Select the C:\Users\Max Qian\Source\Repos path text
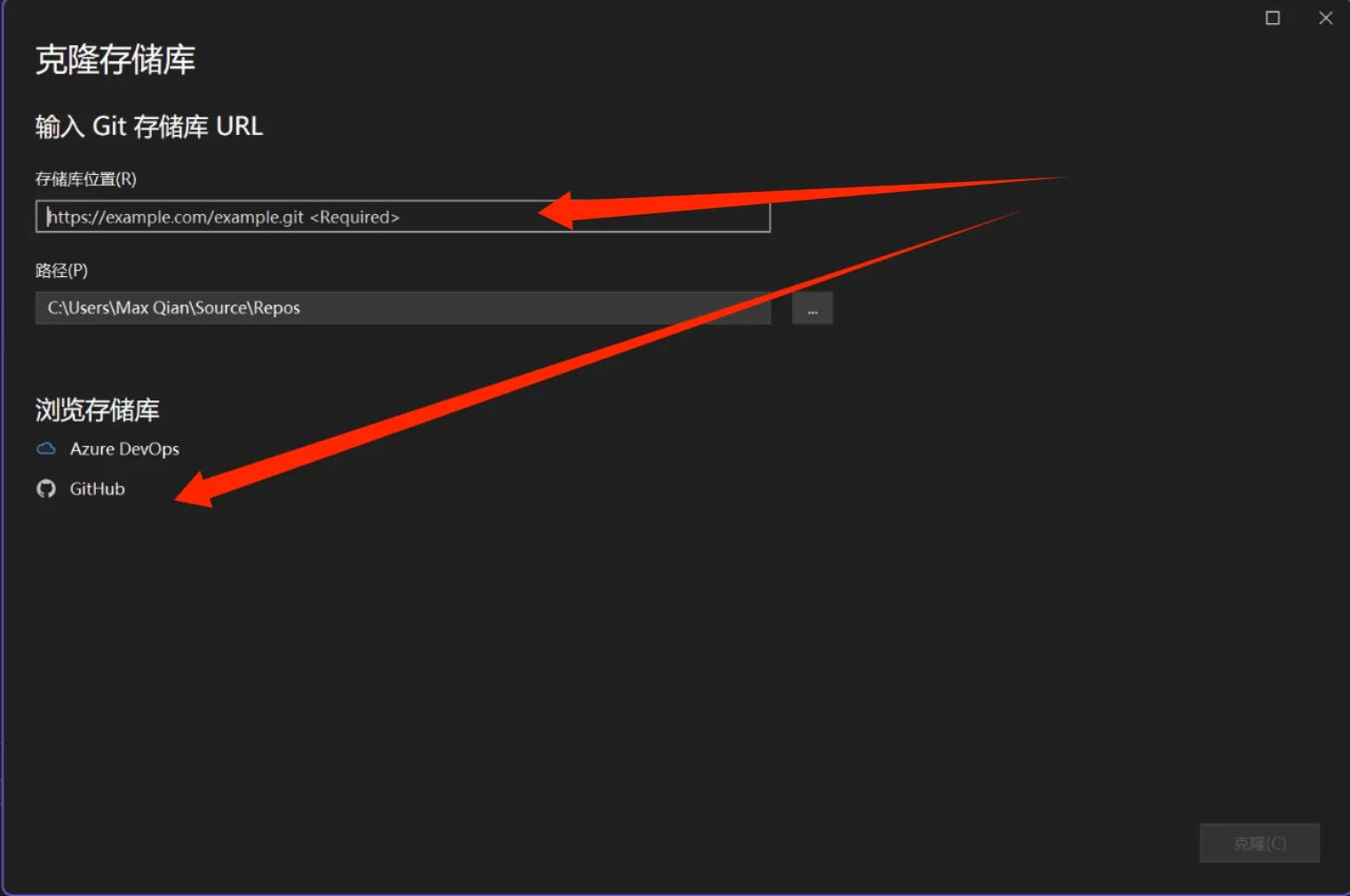Image resolution: width=1350 pixels, height=896 pixels. (x=174, y=308)
